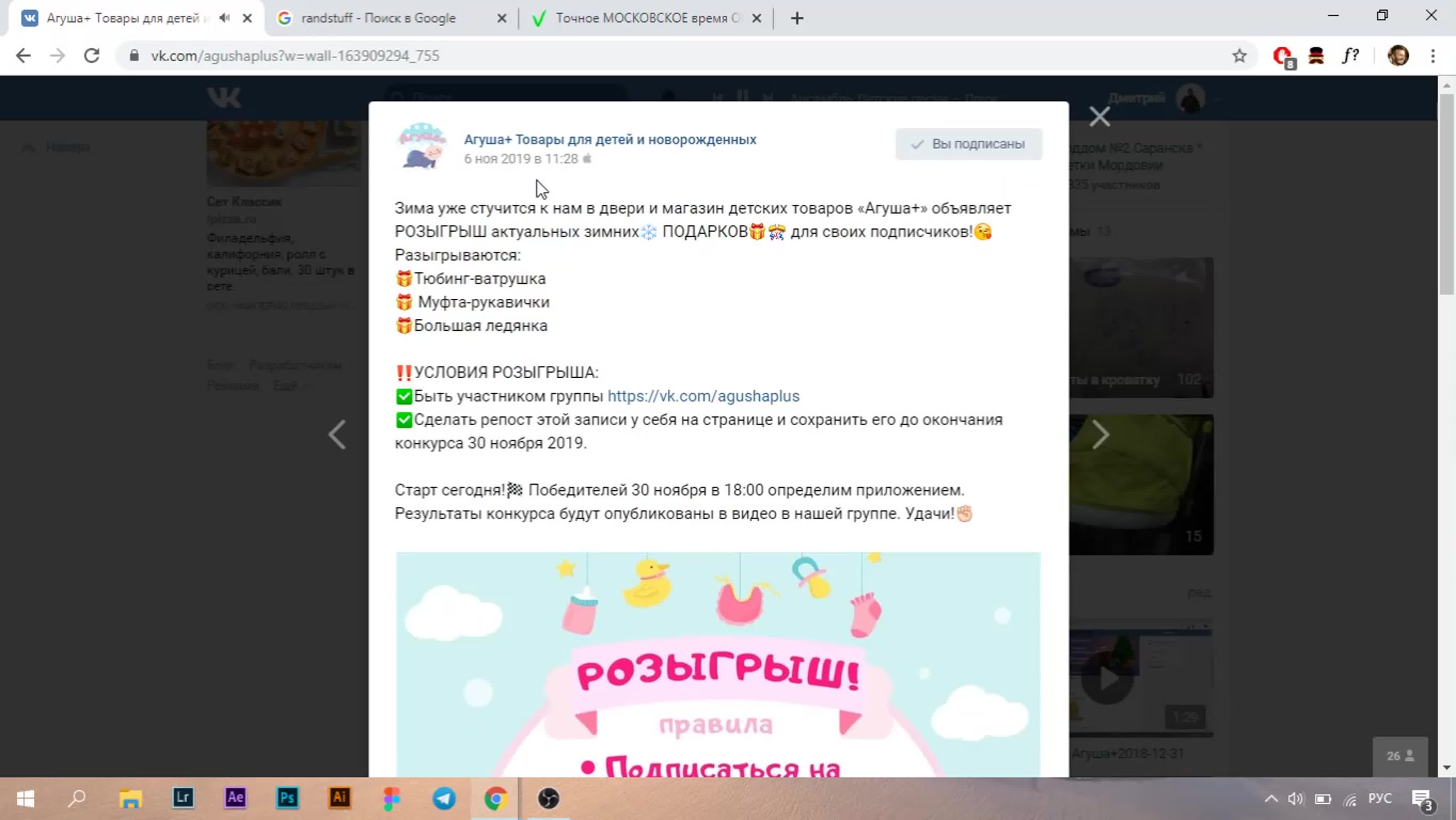Open Chrome profile avatar

(x=1398, y=55)
